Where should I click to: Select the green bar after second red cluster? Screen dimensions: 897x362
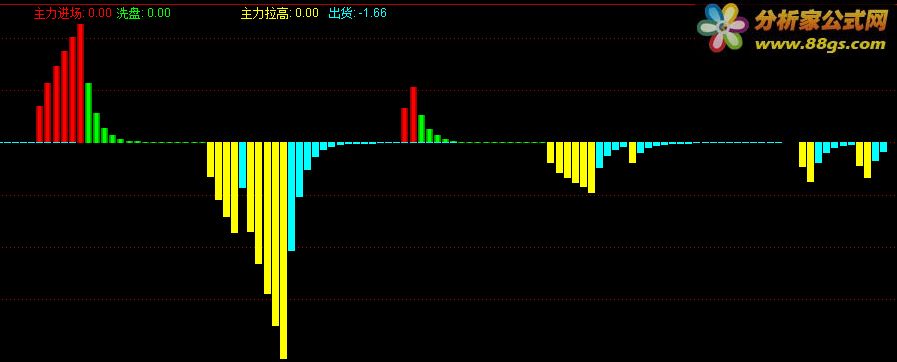(x=422, y=129)
